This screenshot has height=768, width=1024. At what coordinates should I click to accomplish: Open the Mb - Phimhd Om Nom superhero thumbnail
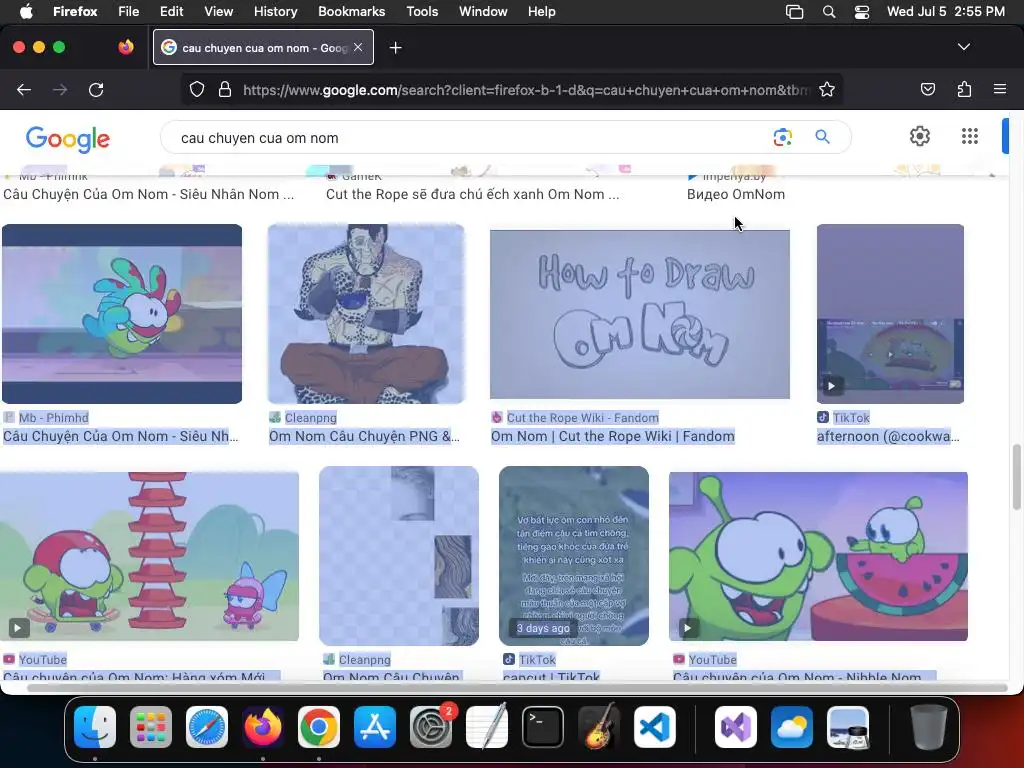[x=122, y=313]
